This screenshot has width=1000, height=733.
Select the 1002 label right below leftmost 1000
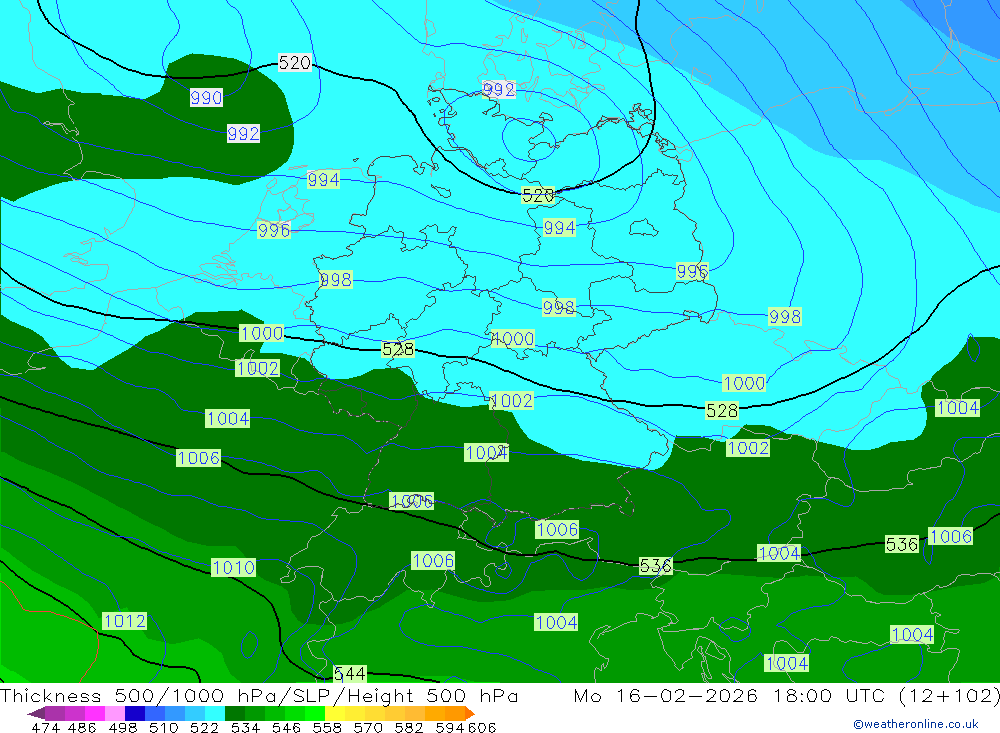(258, 368)
